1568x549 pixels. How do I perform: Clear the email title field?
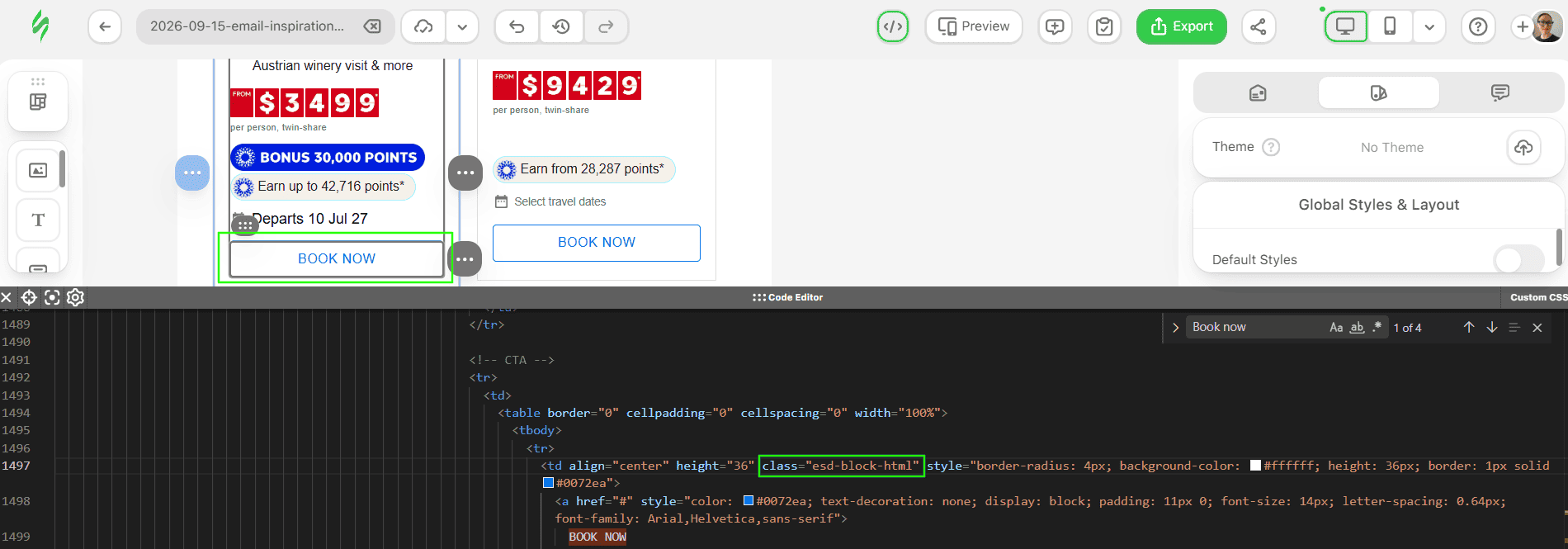[x=372, y=26]
